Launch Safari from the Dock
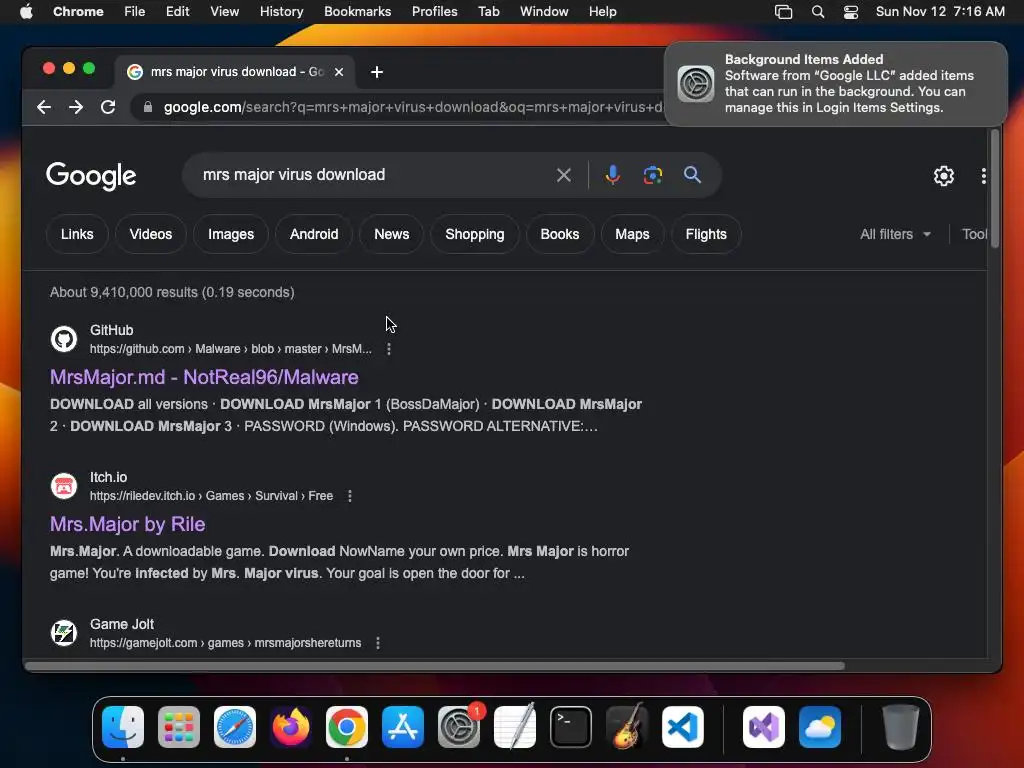Screen dimensions: 1024x768 tap(234, 727)
